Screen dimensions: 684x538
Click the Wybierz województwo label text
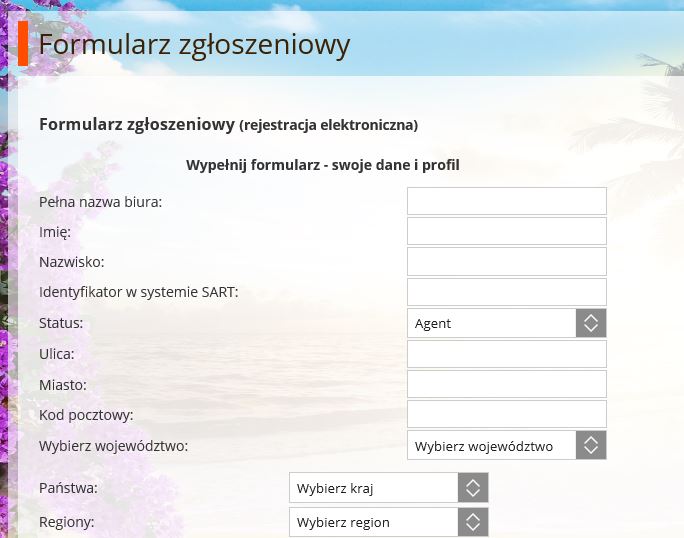point(113,446)
